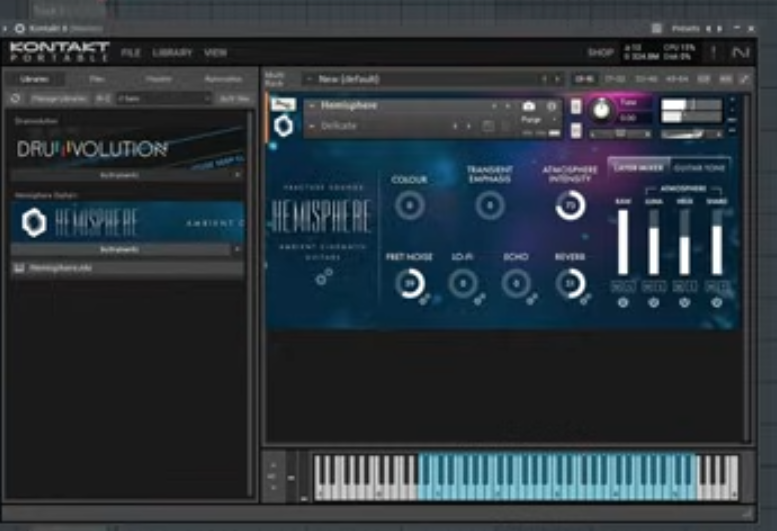This screenshot has height=531, width=777.
Task: Select rack page 33-48
Action: pos(646,79)
